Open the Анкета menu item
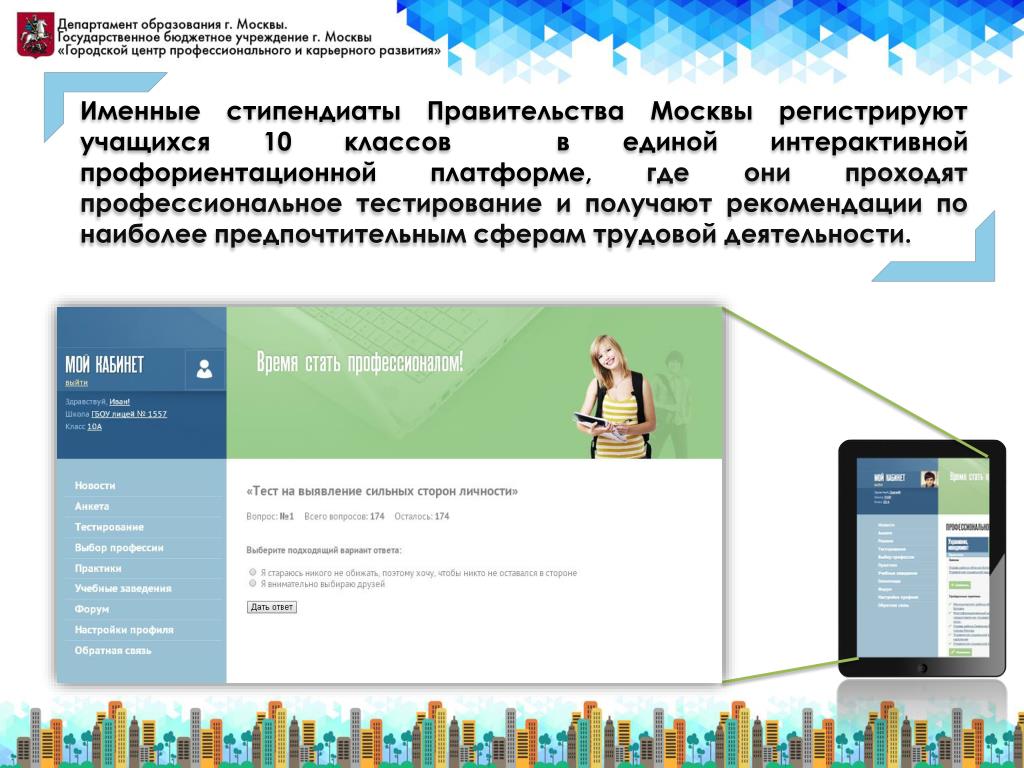Image resolution: width=1024 pixels, height=768 pixels. pyautogui.click(x=91, y=506)
